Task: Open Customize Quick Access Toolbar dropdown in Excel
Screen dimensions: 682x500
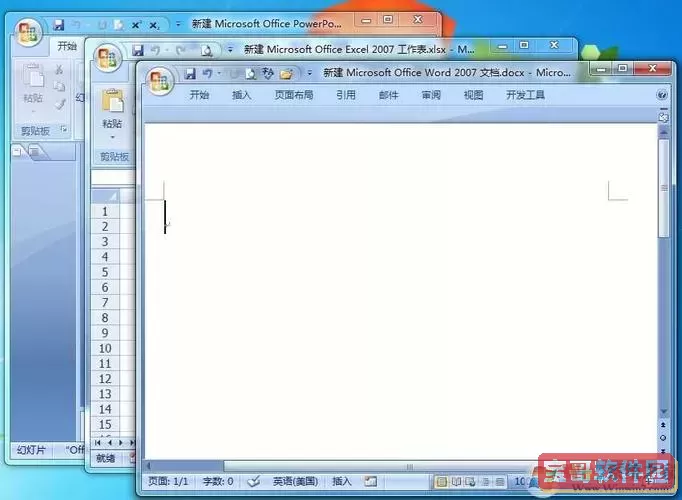Action: coord(230,50)
